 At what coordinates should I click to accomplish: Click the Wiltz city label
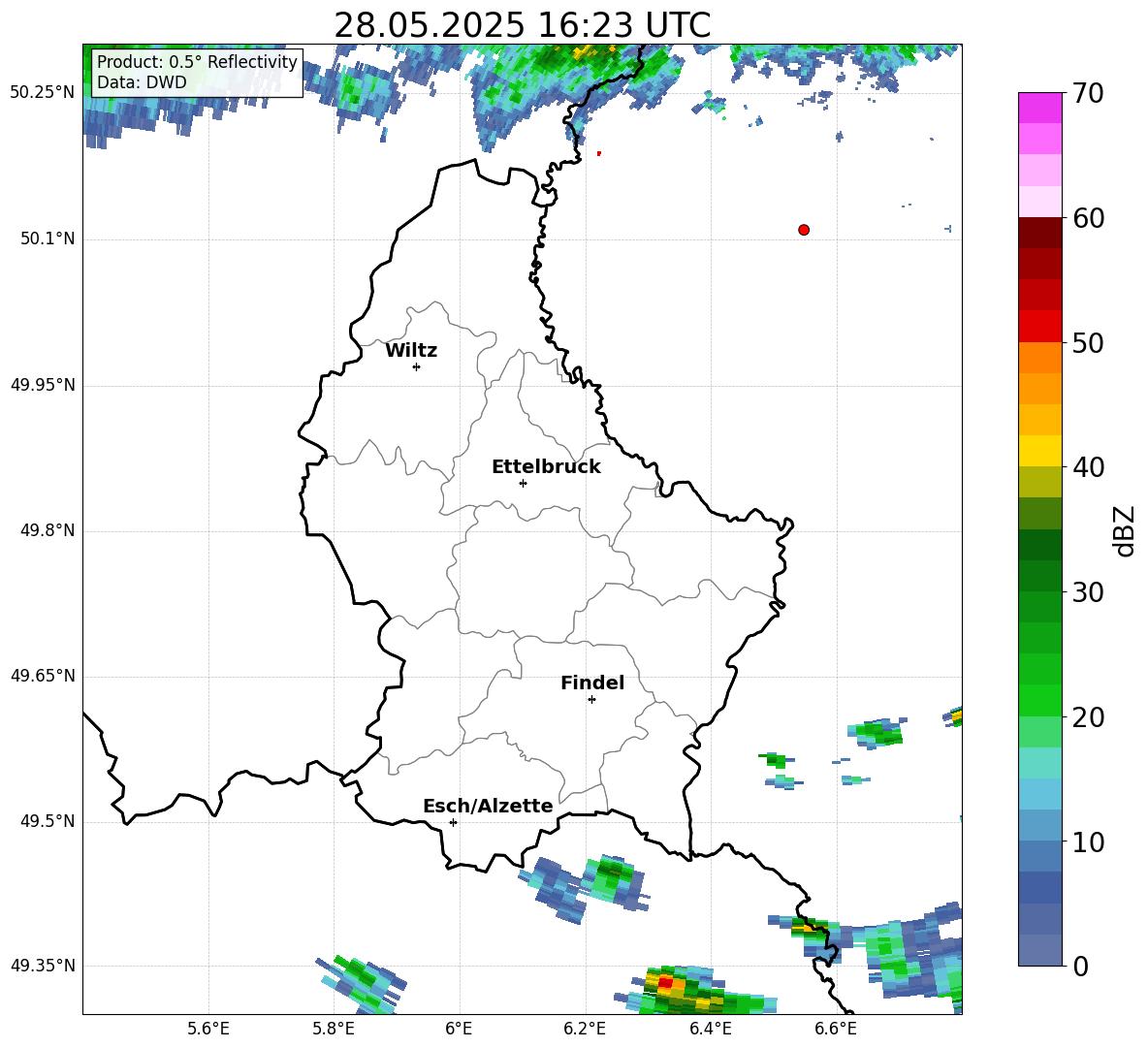[411, 351]
